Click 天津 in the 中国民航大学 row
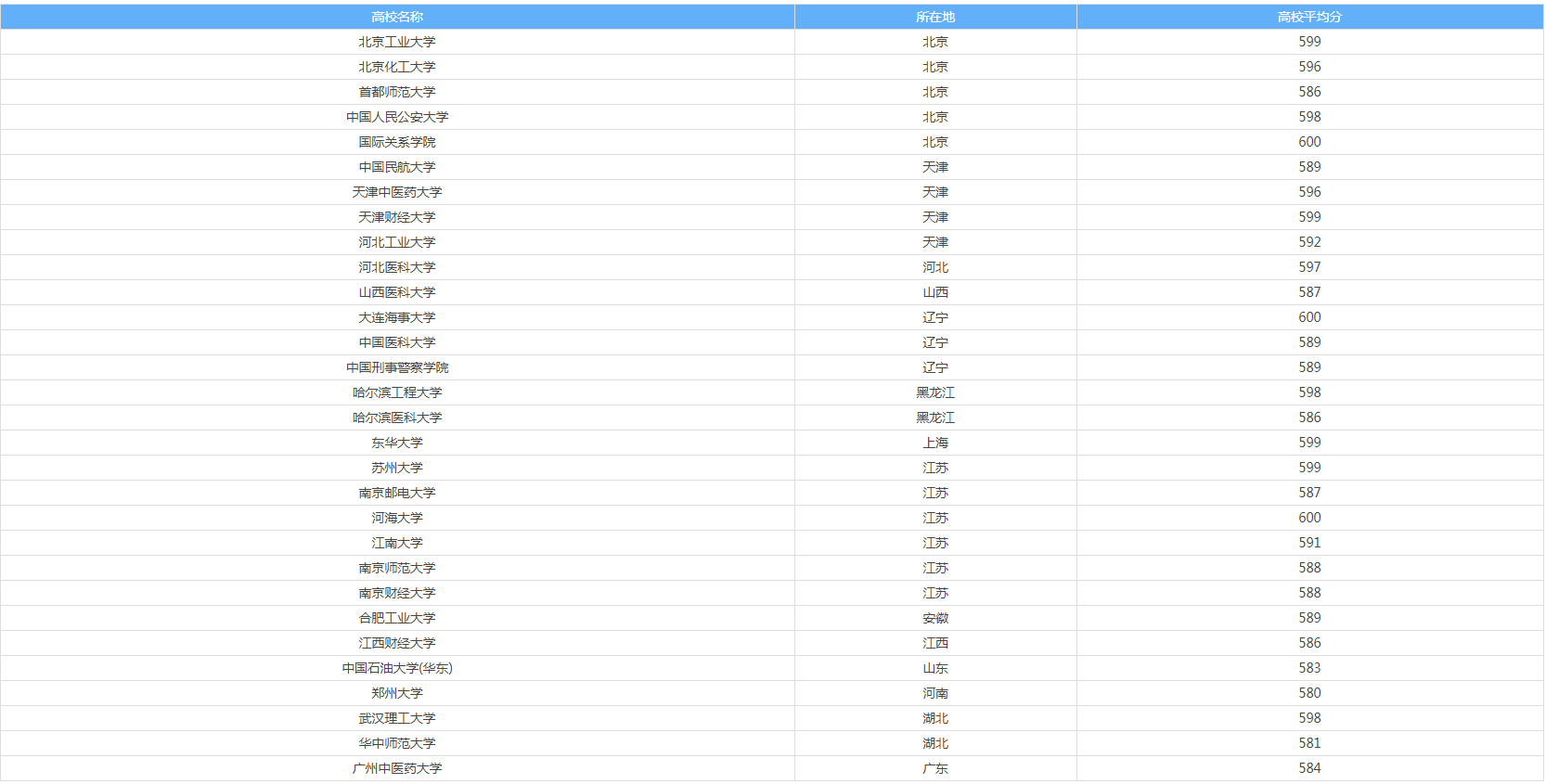The image size is (1546, 784). point(935,167)
